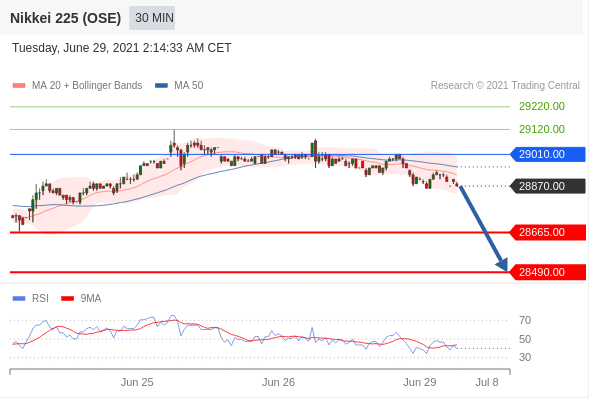Screen dimensions: 600x406
Task: Select the Nikkei 225 (OSE) title
Action: pyautogui.click(x=65, y=18)
